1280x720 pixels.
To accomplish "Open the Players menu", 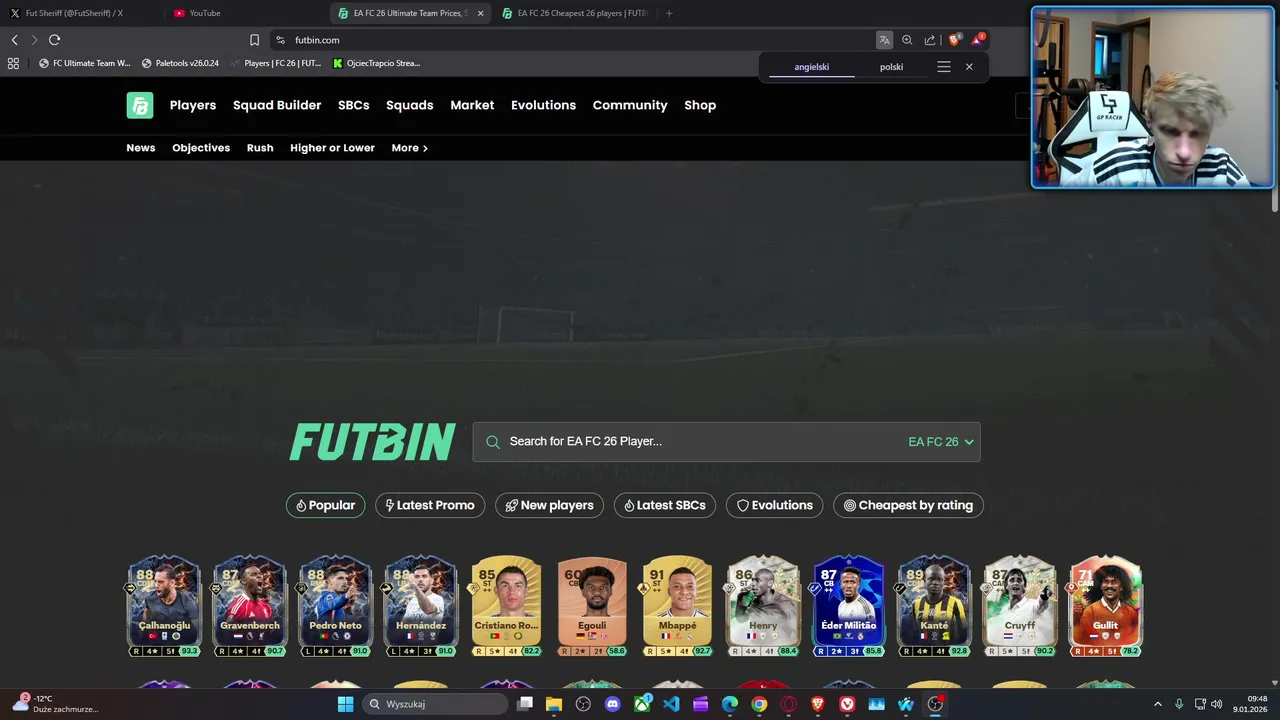I will point(193,105).
